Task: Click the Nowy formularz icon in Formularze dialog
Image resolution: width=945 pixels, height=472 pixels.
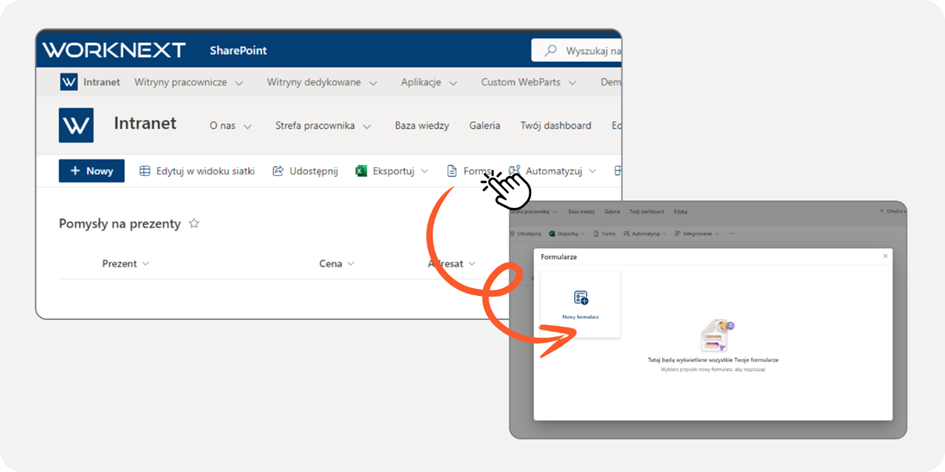Action: pos(580,297)
